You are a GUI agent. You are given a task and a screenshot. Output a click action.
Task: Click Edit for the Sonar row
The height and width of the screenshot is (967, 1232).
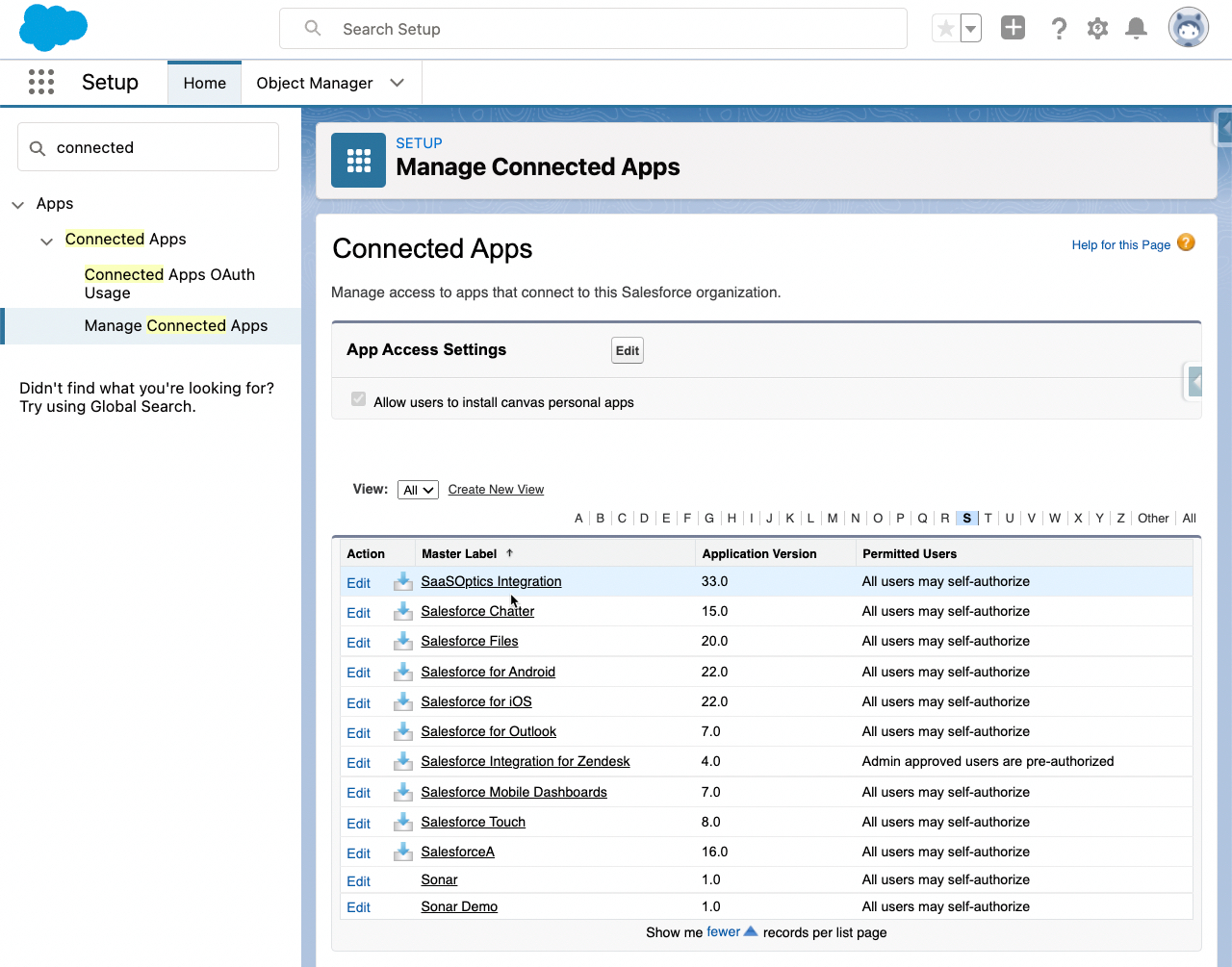pyautogui.click(x=358, y=881)
